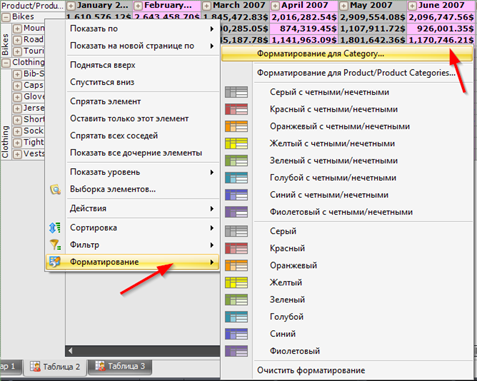Click the plain light-blue style icon next to Голубой
Viewport: 477px width, 381px height.
click(x=236, y=317)
